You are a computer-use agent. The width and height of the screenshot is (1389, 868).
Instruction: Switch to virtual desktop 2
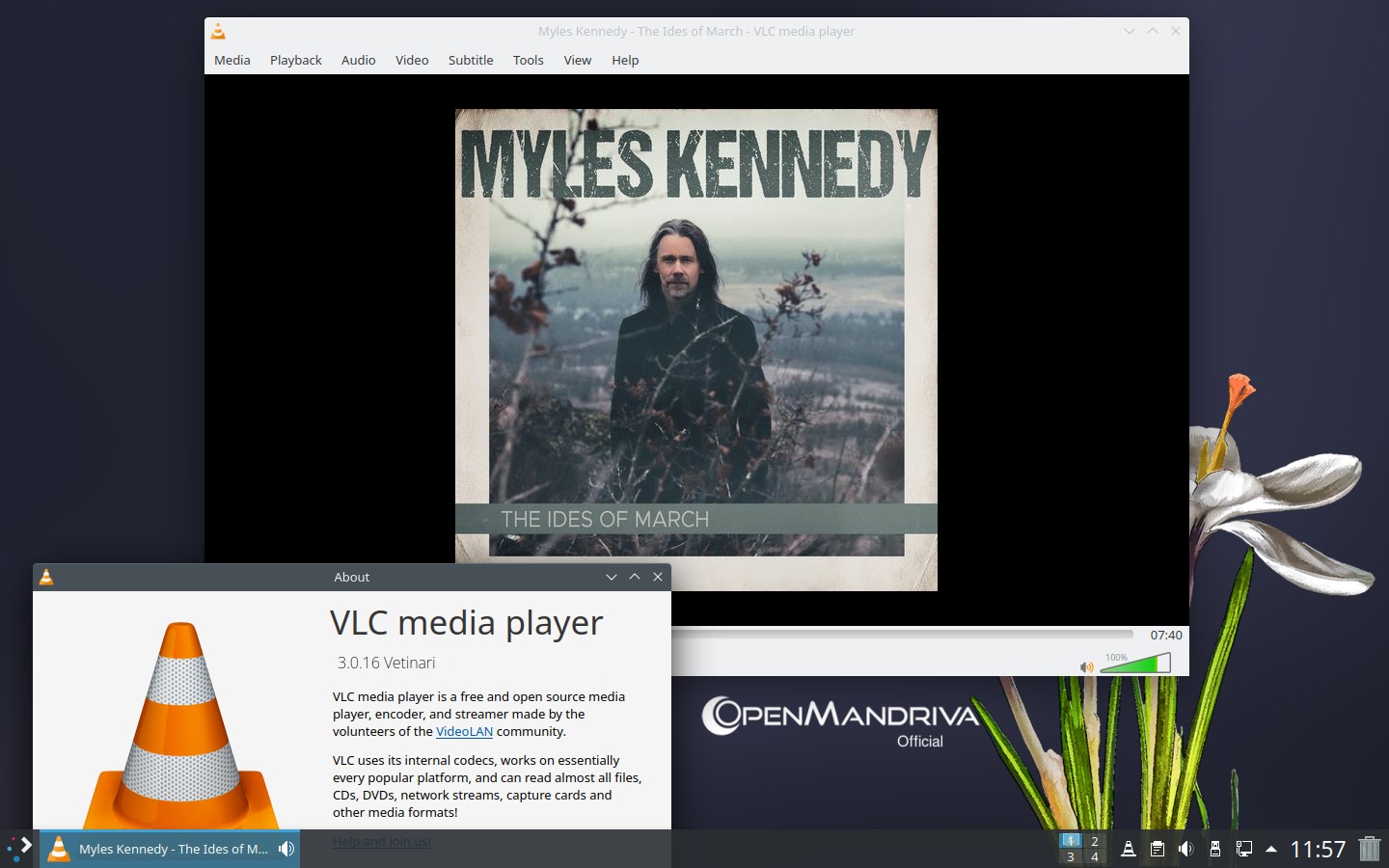[1094, 841]
